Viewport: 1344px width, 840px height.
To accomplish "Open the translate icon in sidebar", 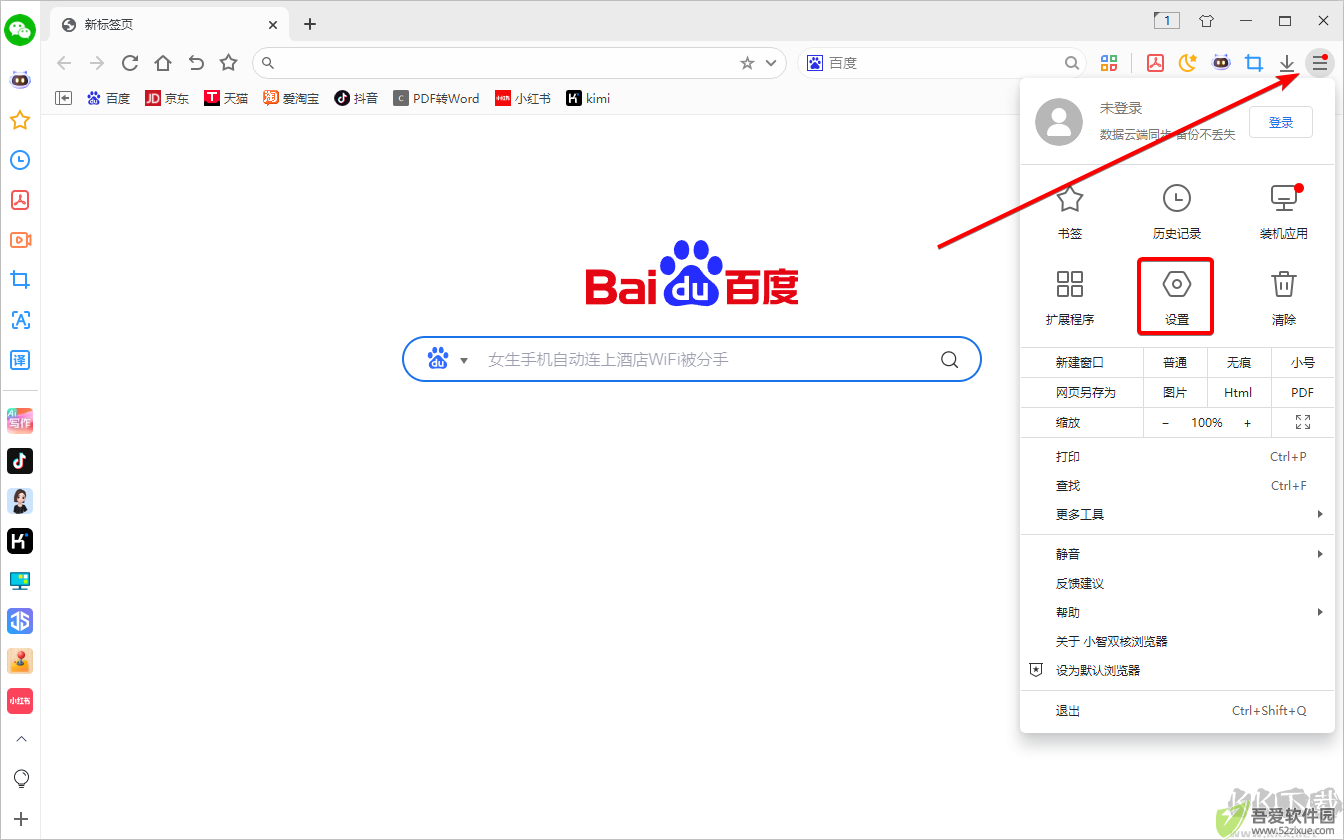I will pos(20,360).
